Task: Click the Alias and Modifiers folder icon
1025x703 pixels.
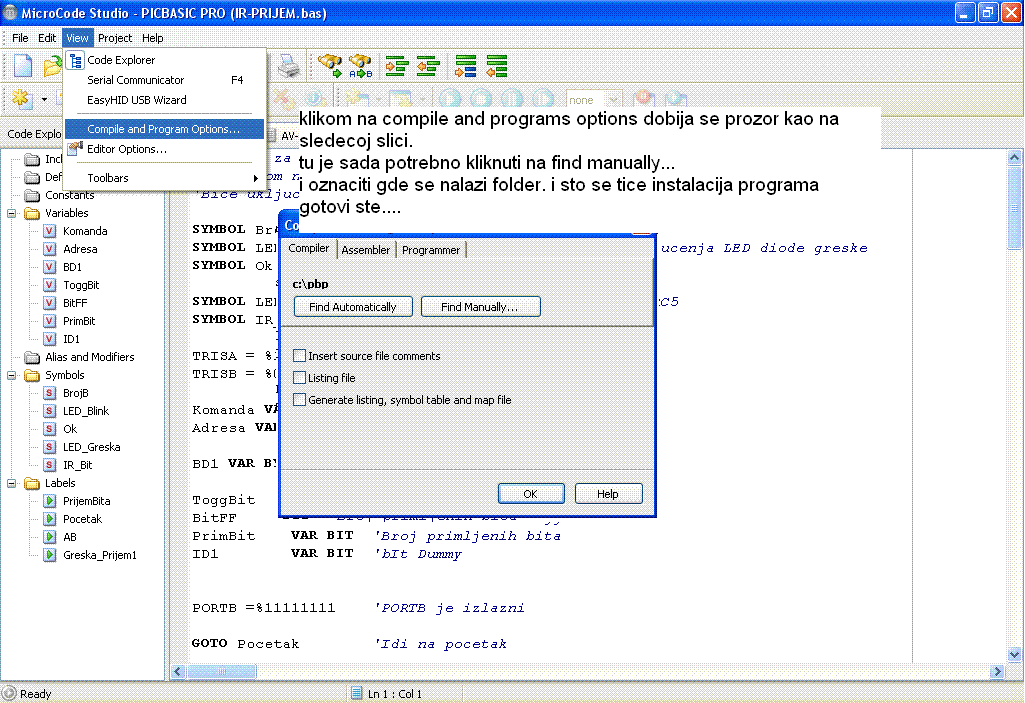Action: pos(32,357)
